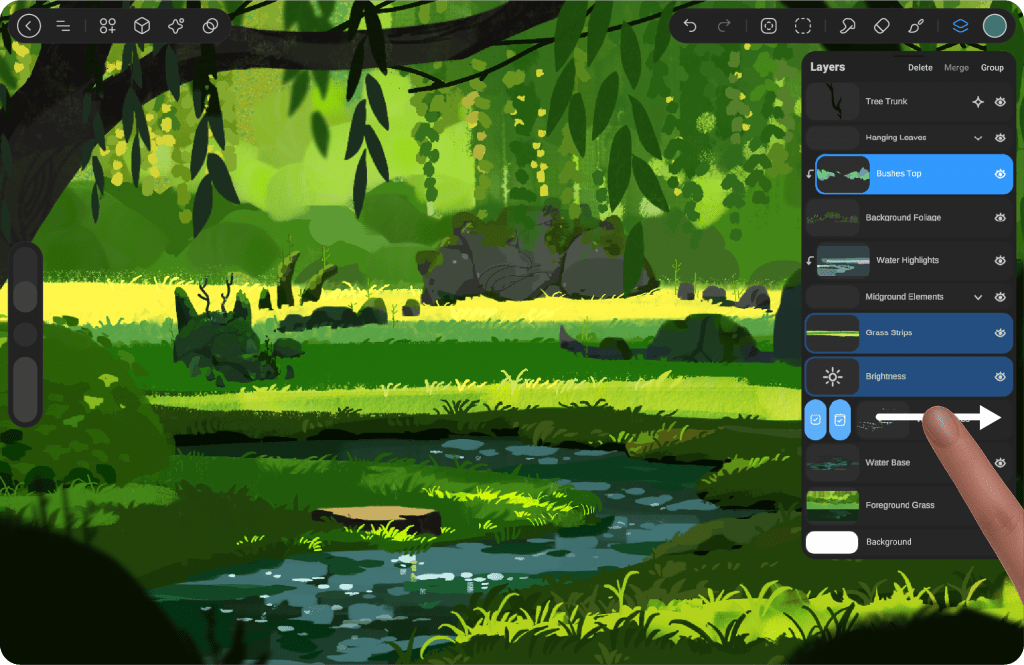1024x665 pixels.
Task: Select the dashed-square selection tool
Action: point(803,26)
